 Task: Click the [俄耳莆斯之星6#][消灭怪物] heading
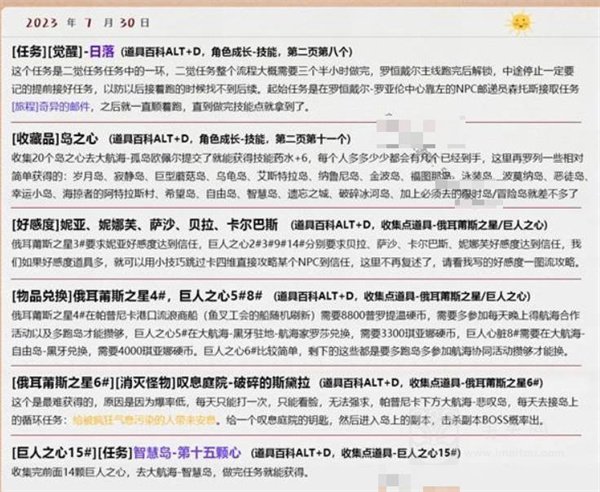161,382
